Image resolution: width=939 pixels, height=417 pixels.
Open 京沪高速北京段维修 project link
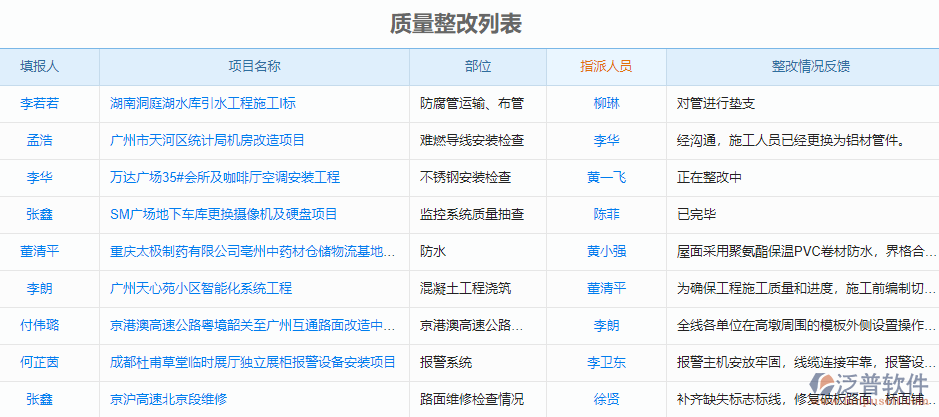coord(169,399)
